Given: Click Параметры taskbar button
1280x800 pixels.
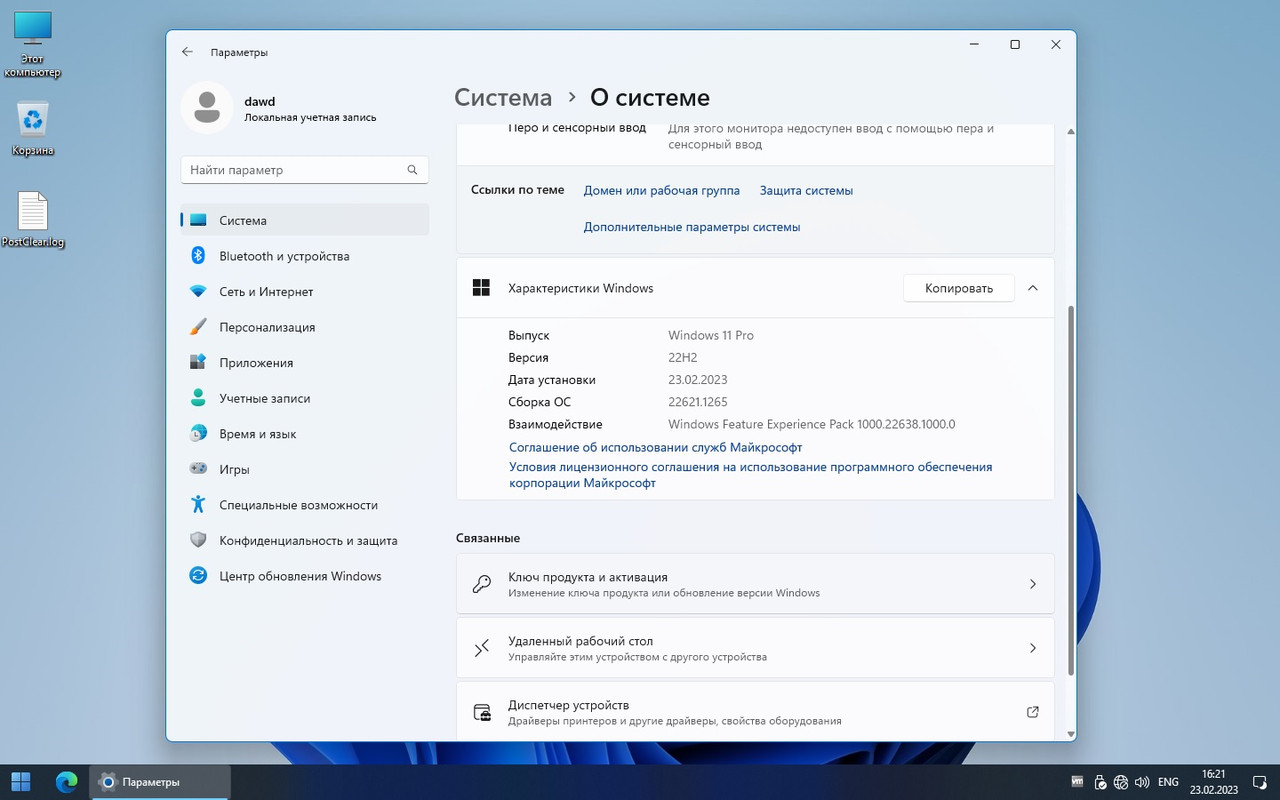Looking at the screenshot, I should [161, 781].
